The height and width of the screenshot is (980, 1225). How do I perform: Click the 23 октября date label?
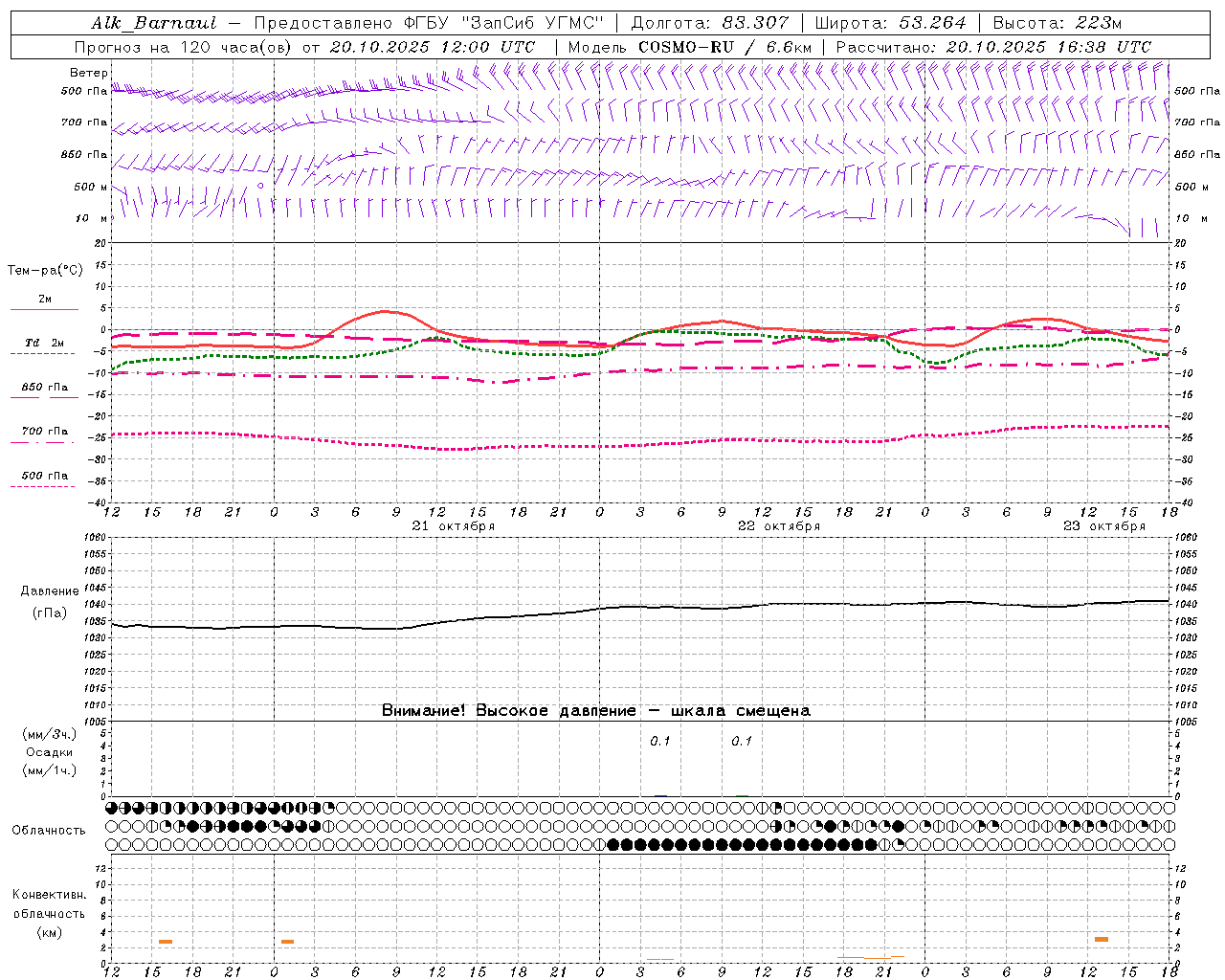(1104, 526)
